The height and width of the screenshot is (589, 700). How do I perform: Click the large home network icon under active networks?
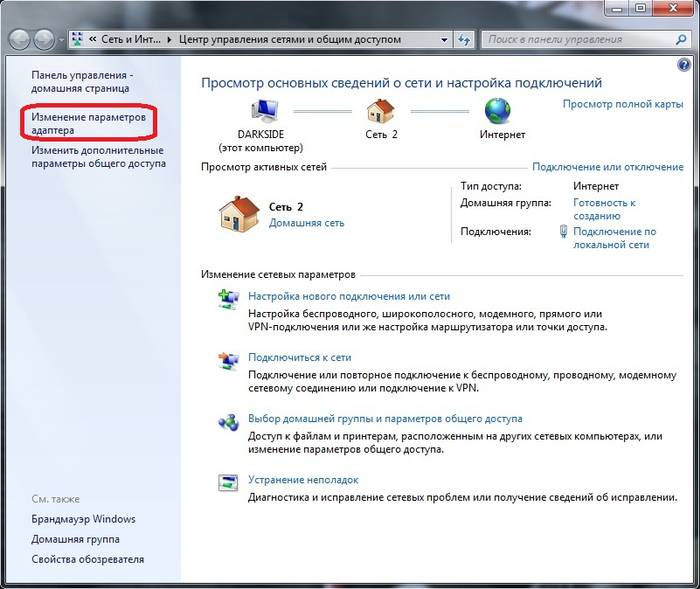[x=238, y=213]
